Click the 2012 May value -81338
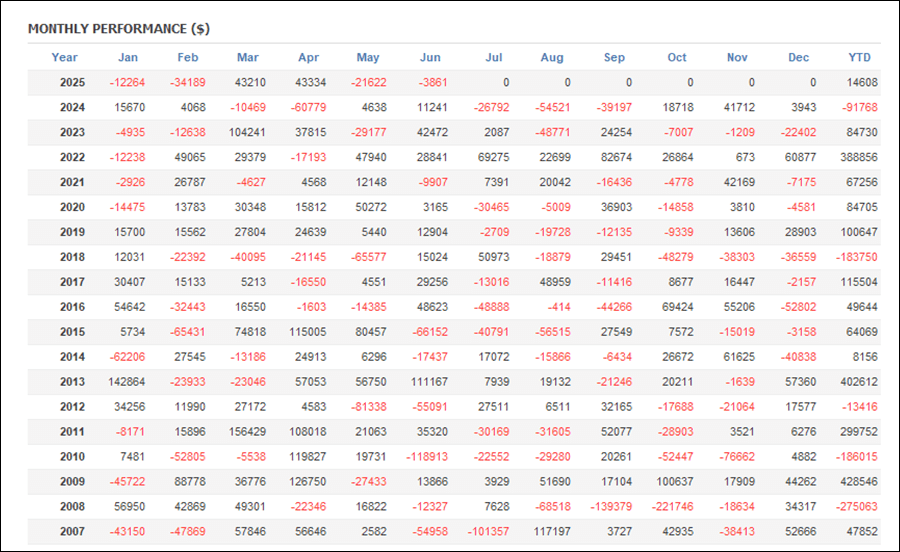The width and height of the screenshot is (900, 552). pyautogui.click(x=368, y=407)
